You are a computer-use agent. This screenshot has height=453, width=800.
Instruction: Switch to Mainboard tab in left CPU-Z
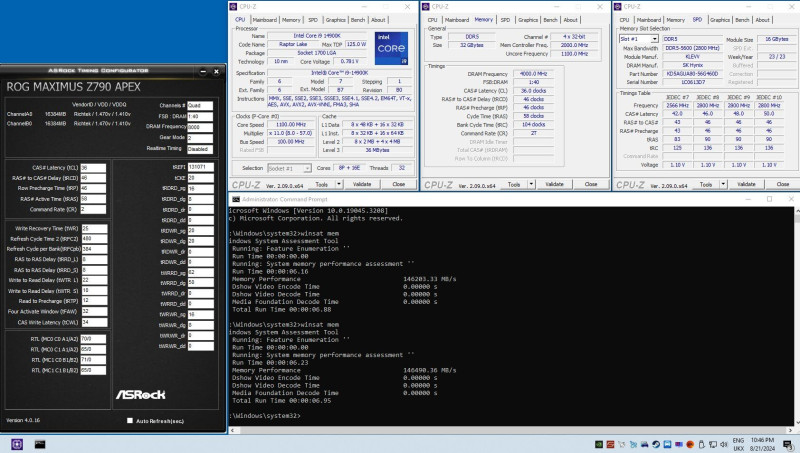tap(265, 20)
